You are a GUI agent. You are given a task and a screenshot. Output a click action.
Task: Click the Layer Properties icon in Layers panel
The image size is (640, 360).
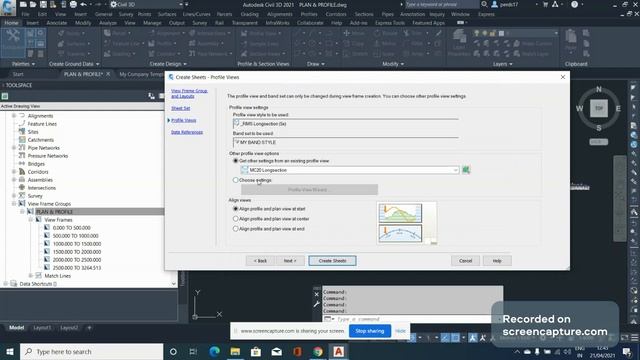(x=459, y=42)
